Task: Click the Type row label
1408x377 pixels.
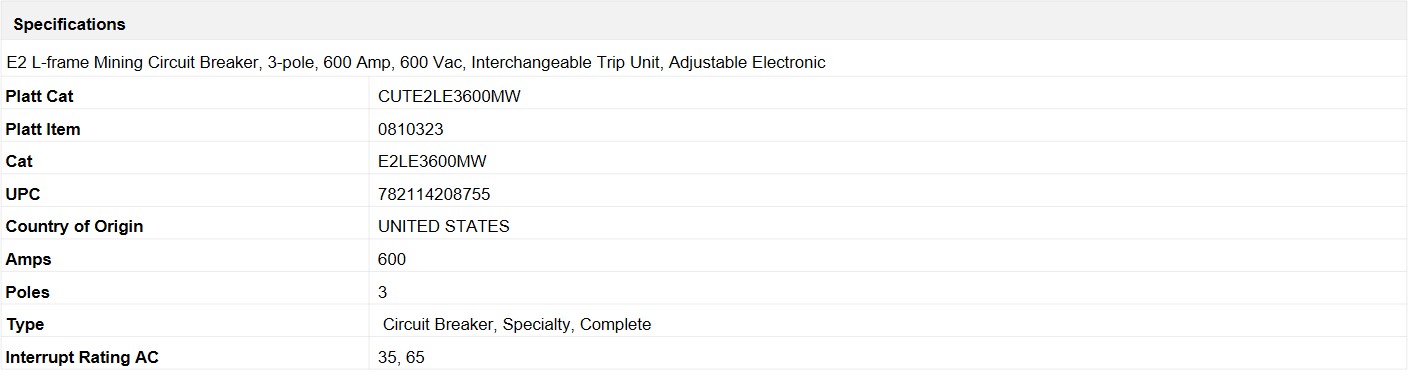Action: coord(25,324)
